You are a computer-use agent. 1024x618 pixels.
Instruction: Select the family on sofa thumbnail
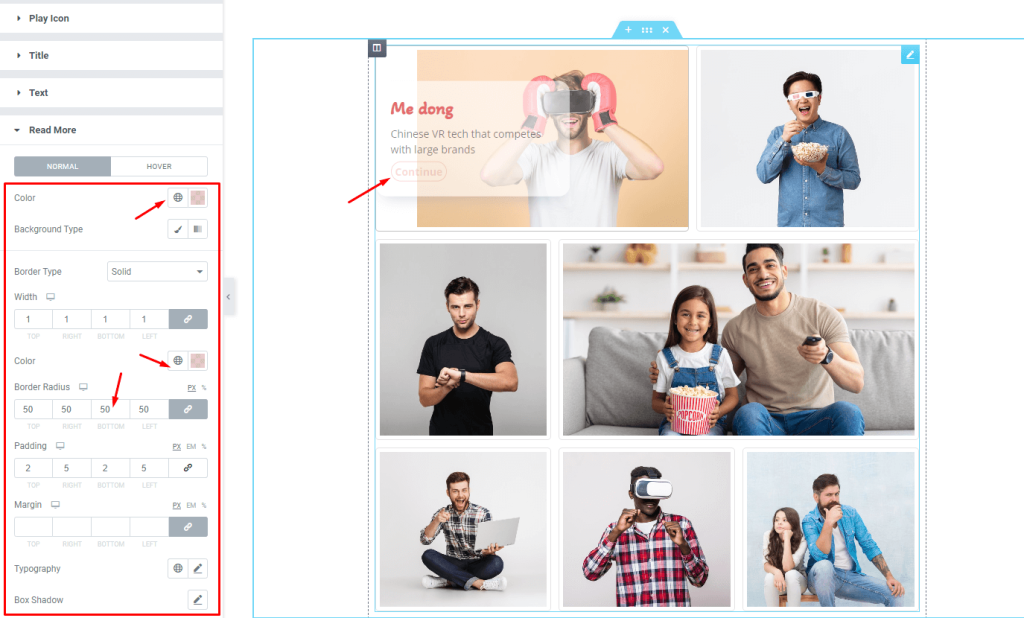coord(739,340)
